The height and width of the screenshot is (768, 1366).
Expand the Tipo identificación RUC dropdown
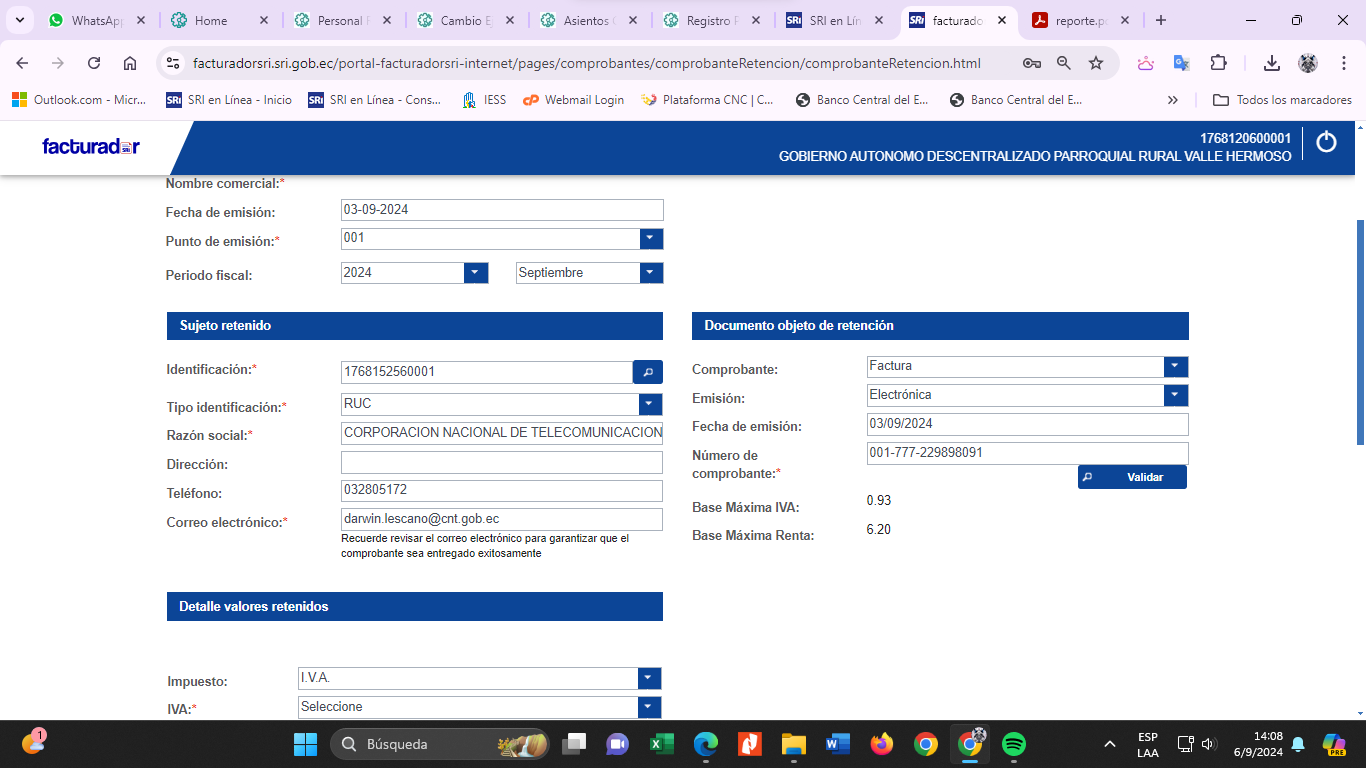(x=651, y=404)
